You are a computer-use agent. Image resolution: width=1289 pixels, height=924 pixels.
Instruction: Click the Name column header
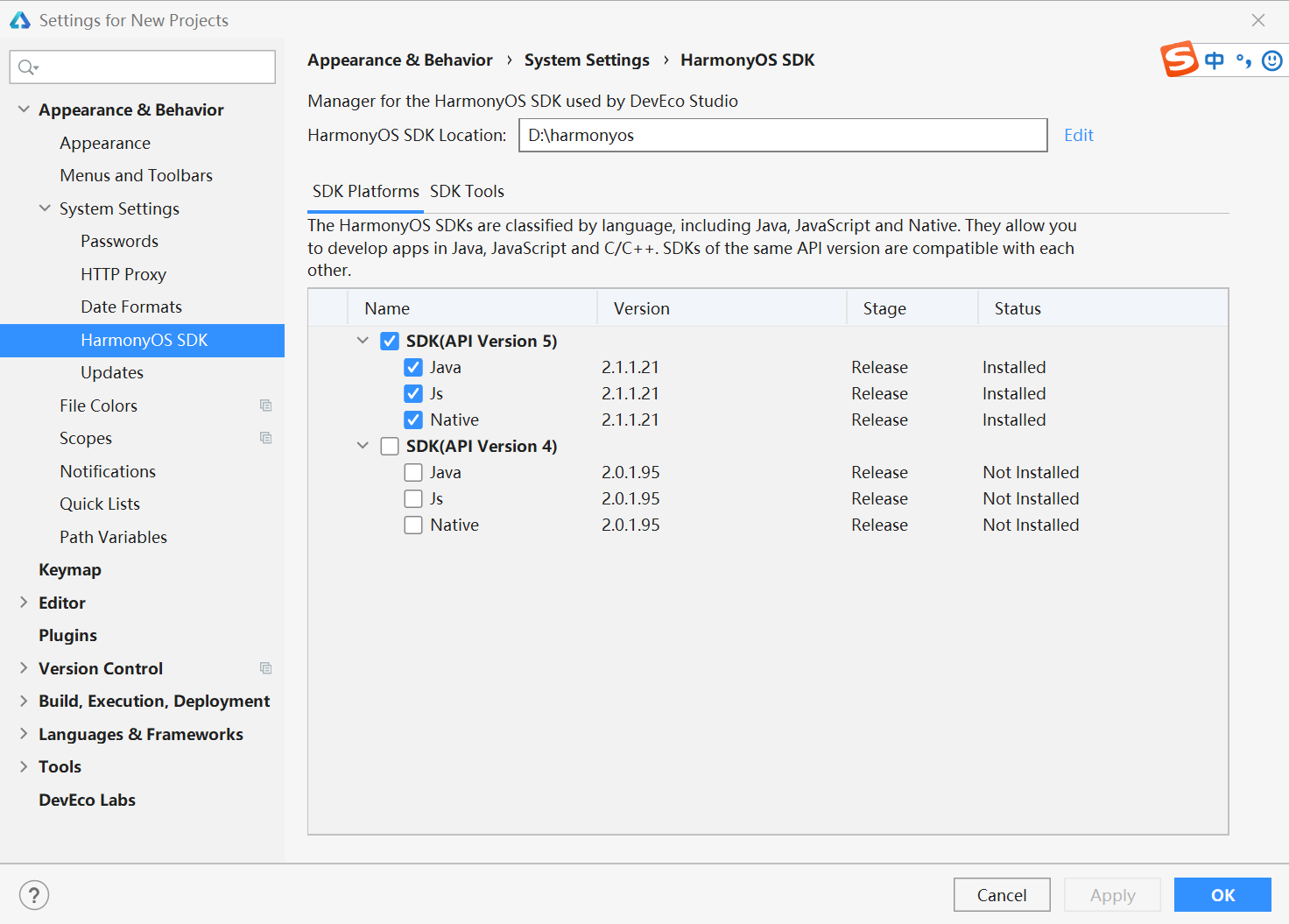473,308
